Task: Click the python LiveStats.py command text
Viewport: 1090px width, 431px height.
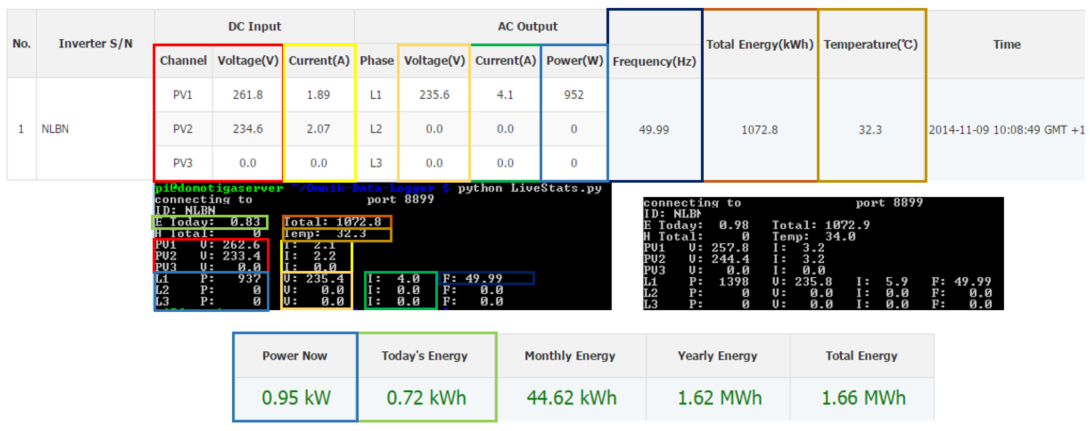Action: tap(530, 188)
